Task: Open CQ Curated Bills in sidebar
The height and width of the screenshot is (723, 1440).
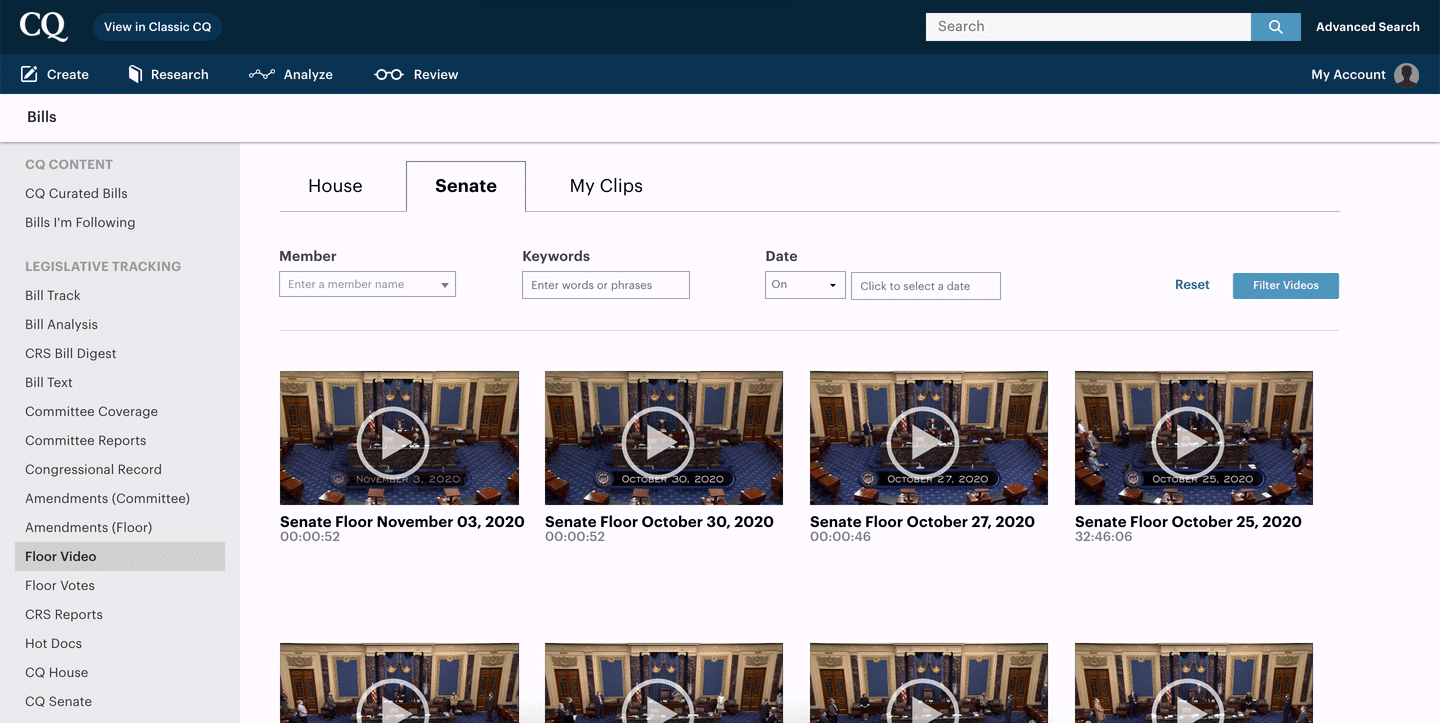Action: click(x=76, y=193)
